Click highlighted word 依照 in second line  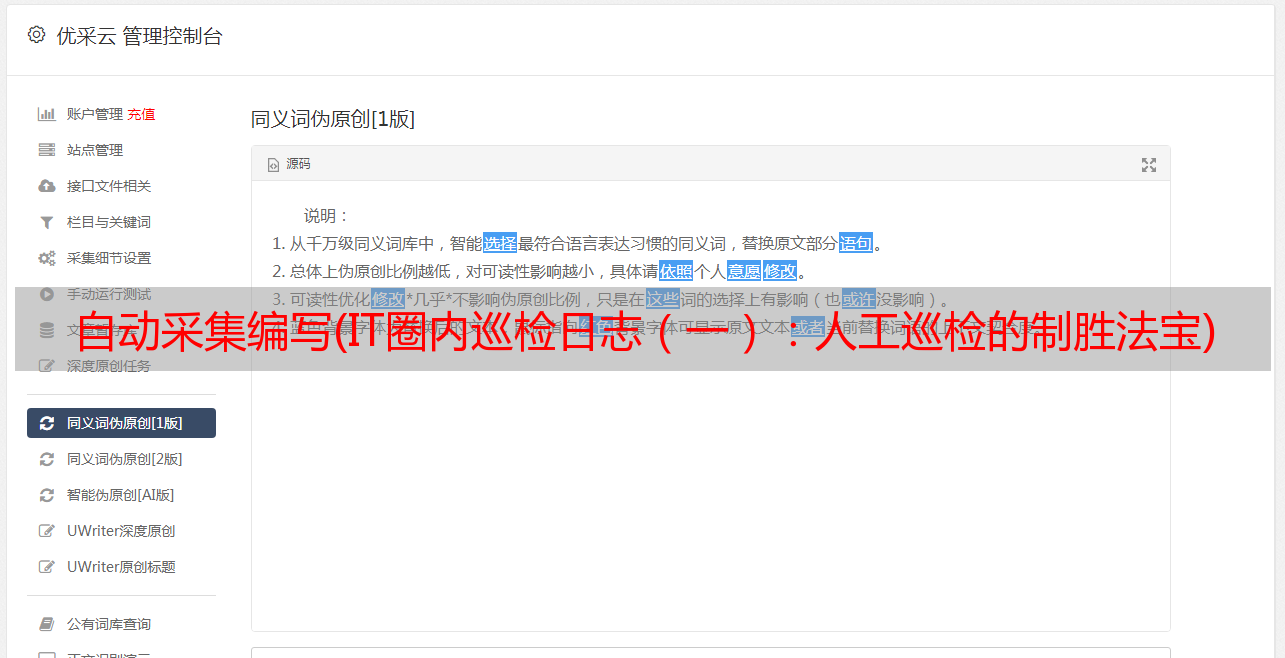point(676,271)
